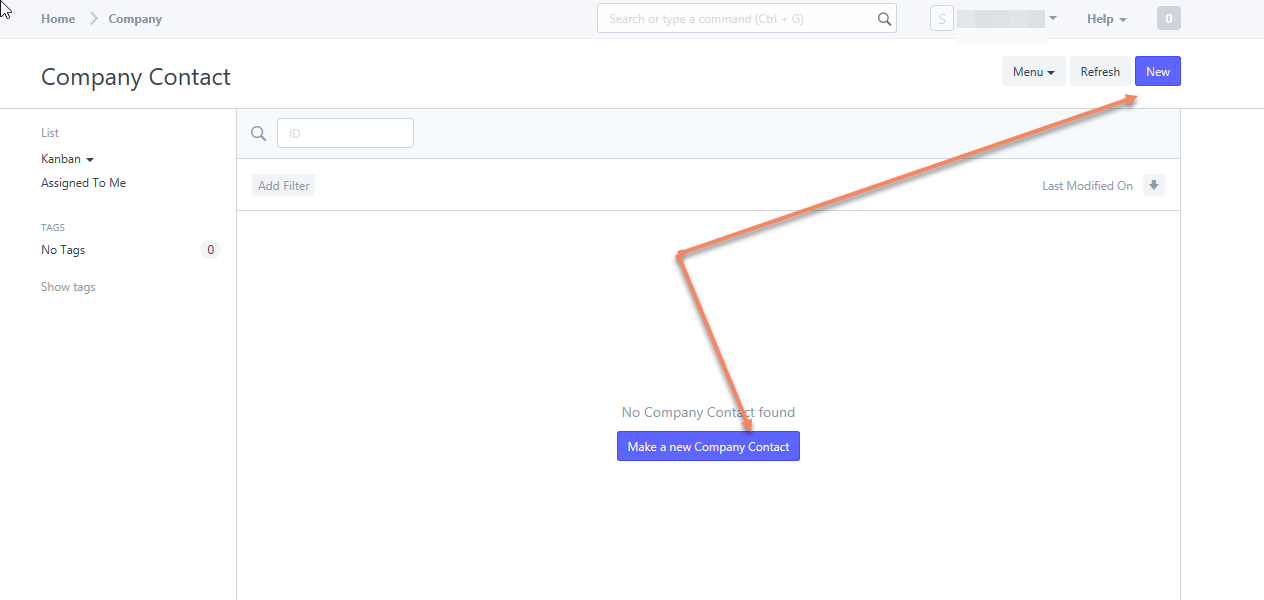Open the Company breadcrumb link

[x=135, y=19]
